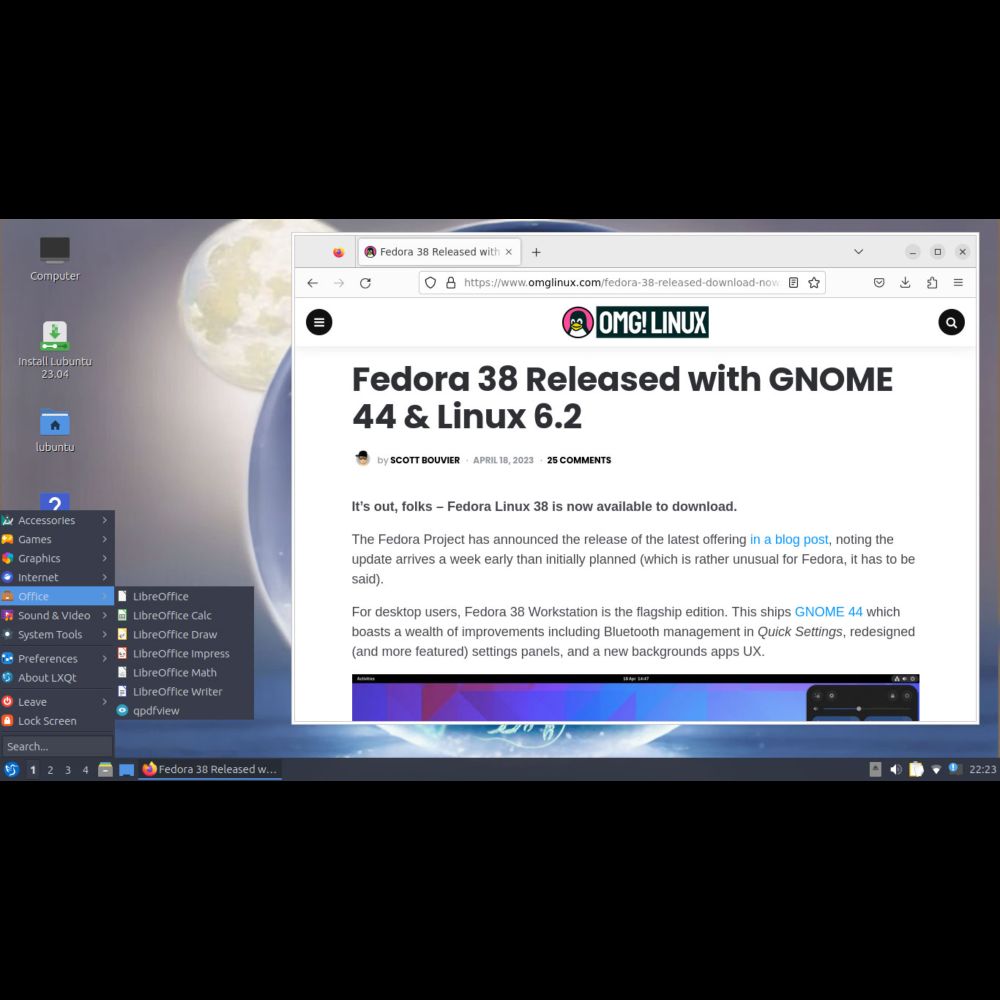Viewport: 1000px width, 1000px height.
Task: Click the 22:23 panel clock
Action: pos(982,770)
